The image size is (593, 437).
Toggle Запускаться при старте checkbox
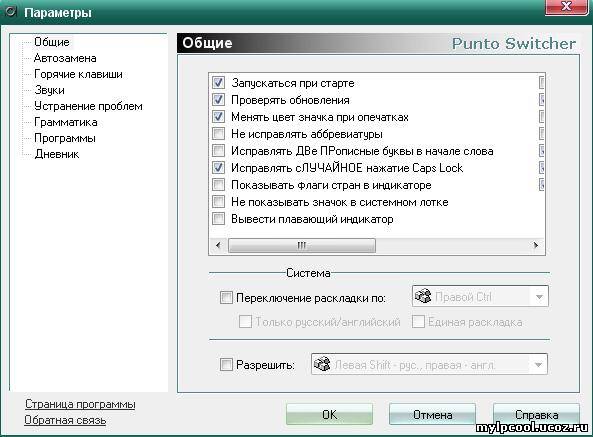pos(218,82)
